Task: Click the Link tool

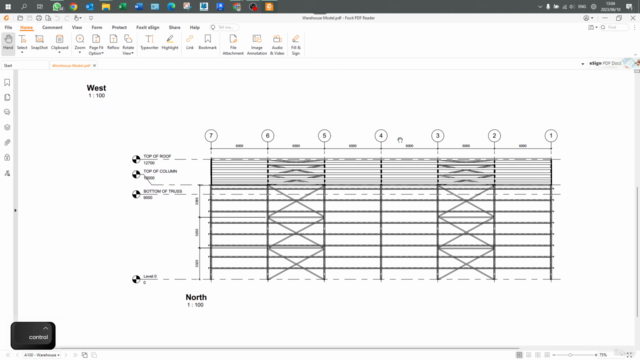Action: pyautogui.click(x=190, y=42)
